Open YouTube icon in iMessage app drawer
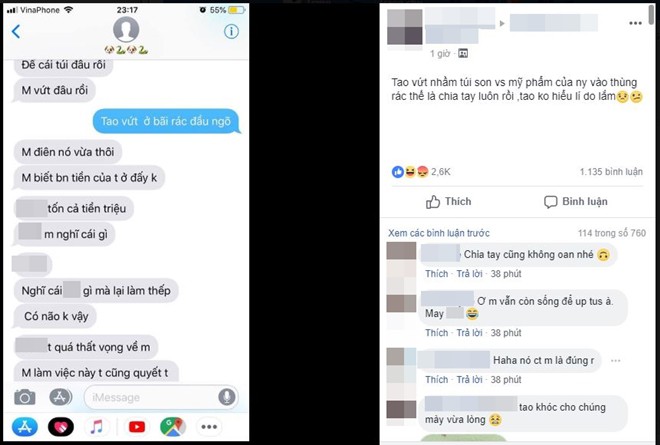The image size is (660, 445). click(137, 427)
